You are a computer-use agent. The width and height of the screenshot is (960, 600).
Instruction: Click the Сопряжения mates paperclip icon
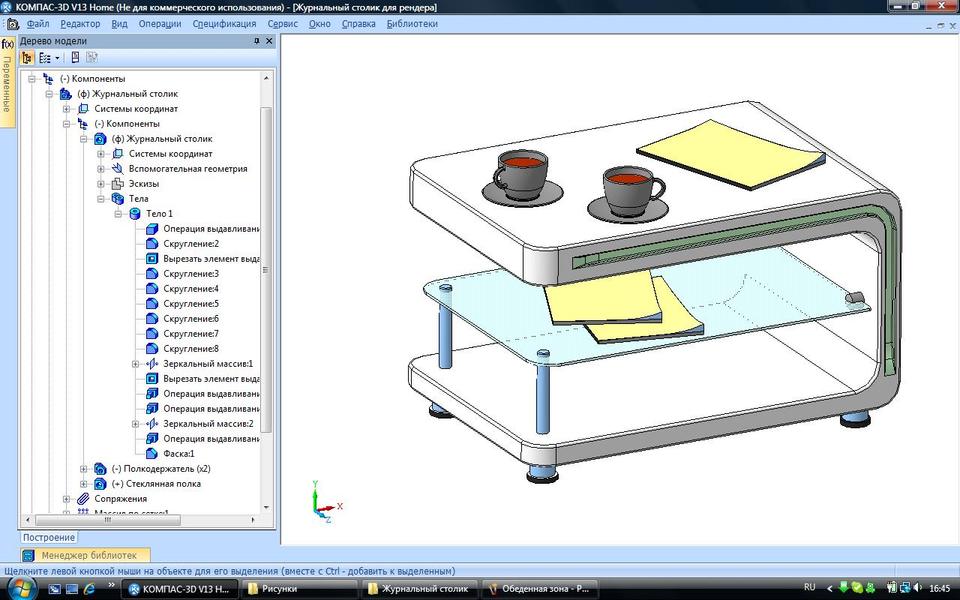84,499
